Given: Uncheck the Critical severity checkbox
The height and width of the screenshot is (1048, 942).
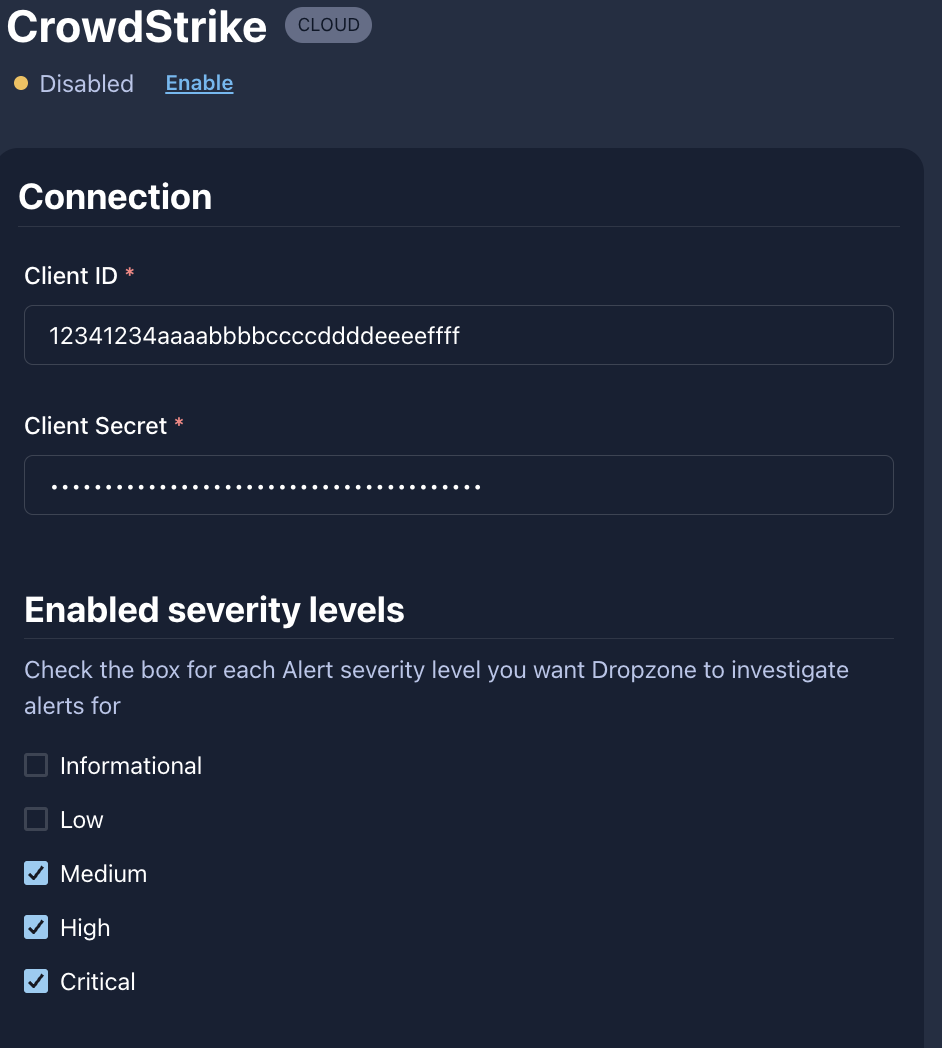Looking at the screenshot, I should pos(36,982).
